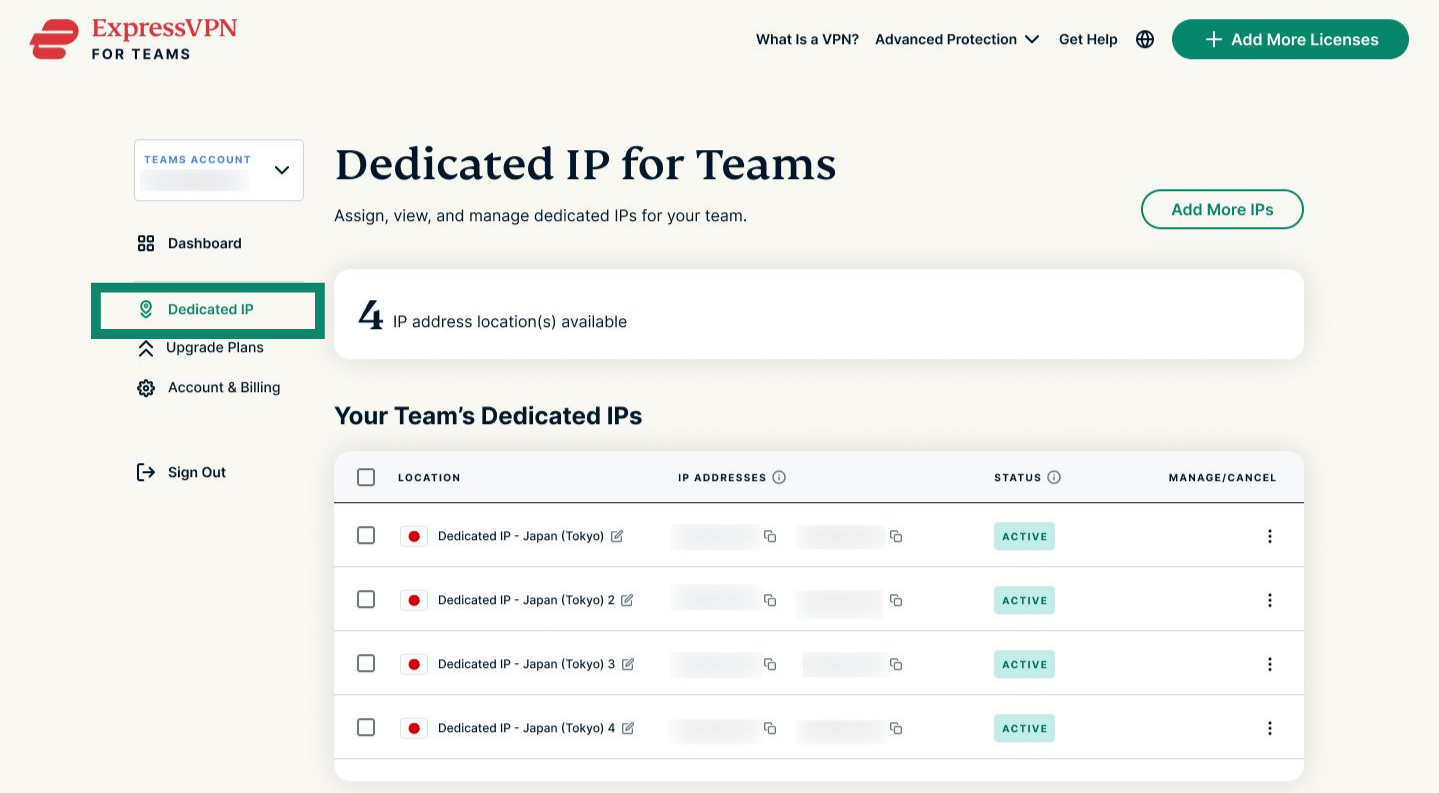Edit name of Japan (Tokyo) 2 dedicated IP
This screenshot has width=1439, height=793.
tap(627, 600)
